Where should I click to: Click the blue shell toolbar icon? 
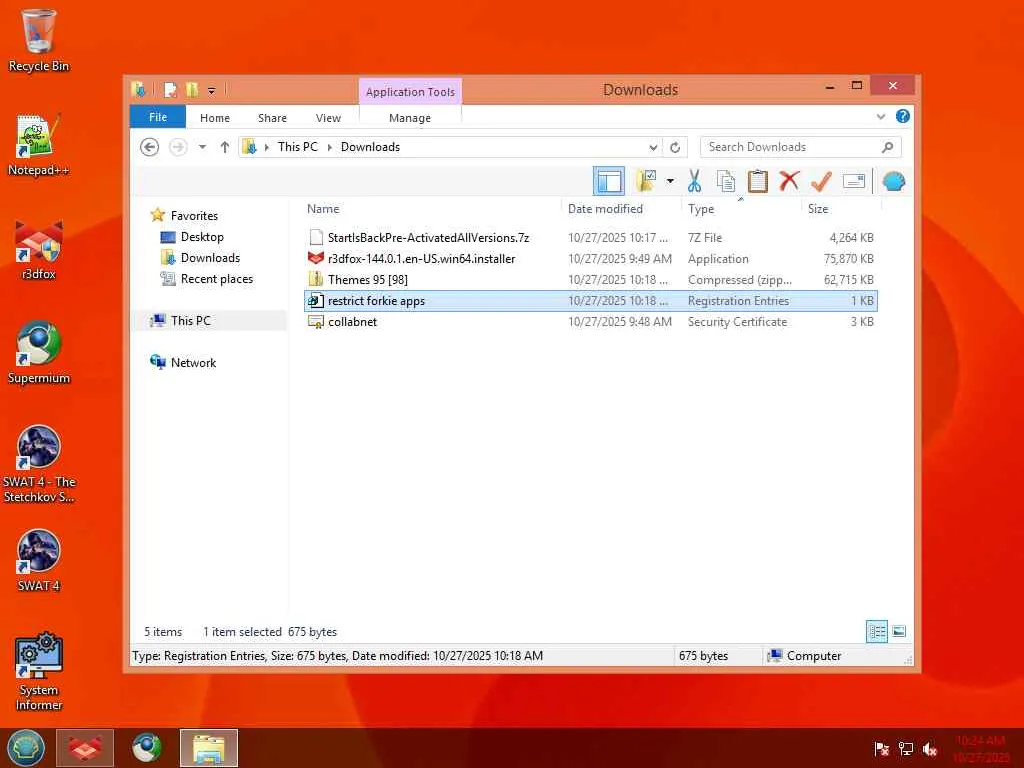point(893,181)
